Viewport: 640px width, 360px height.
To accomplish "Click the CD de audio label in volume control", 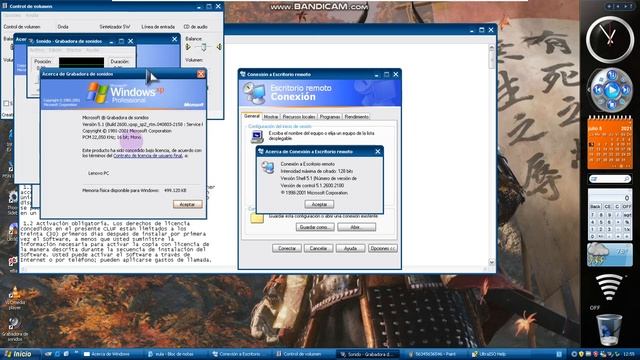I will [196, 27].
